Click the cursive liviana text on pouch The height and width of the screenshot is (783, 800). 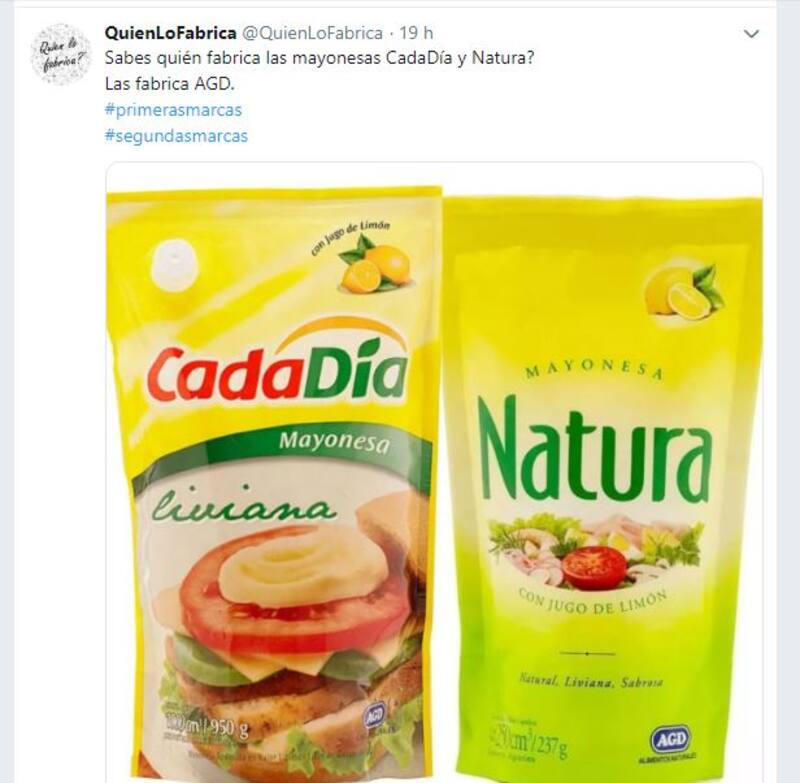246,502
